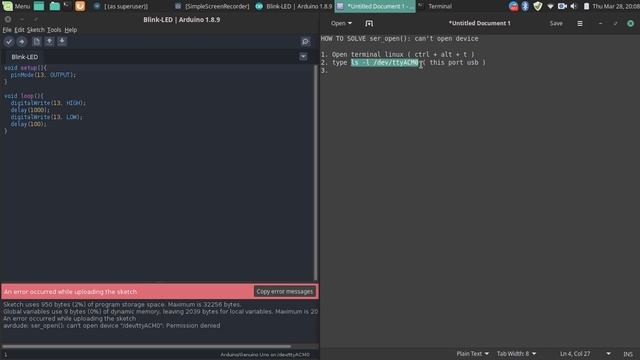Click the highlighted ls -l /dev/ttyACM0 text
640x360 pixels.
pyautogui.click(x=385, y=62)
